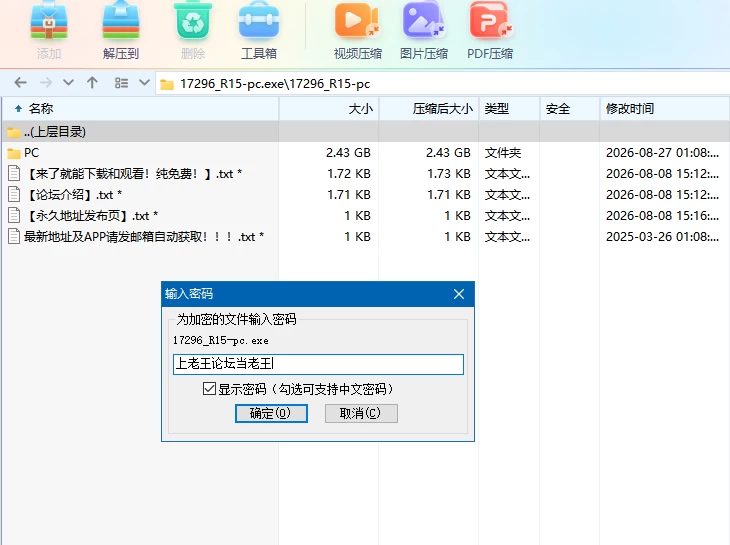Close the Enter Password (输入密码) dialog
Screen dimensions: 730x545
[459, 294]
